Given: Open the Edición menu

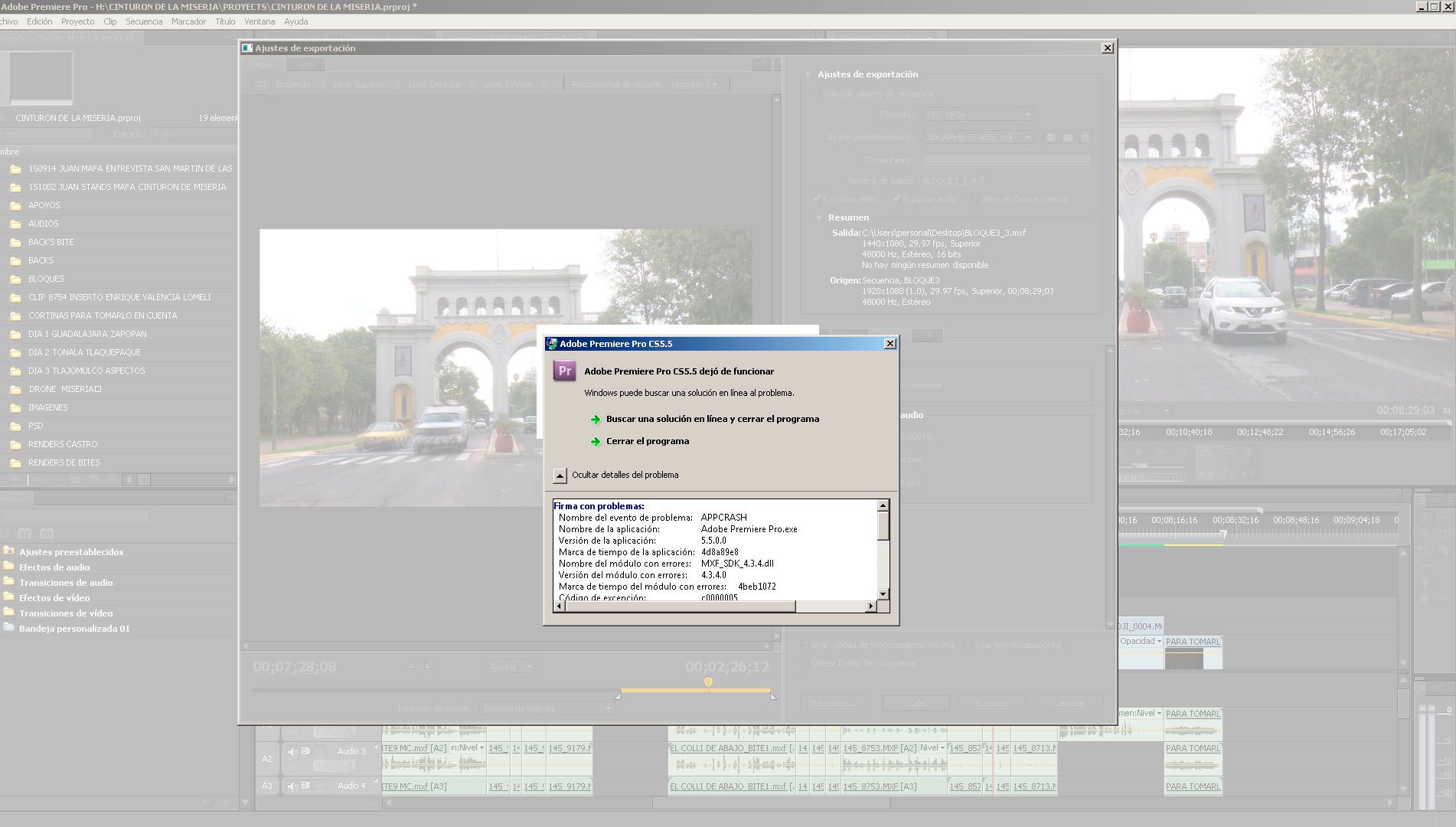Looking at the screenshot, I should coord(40,21).
